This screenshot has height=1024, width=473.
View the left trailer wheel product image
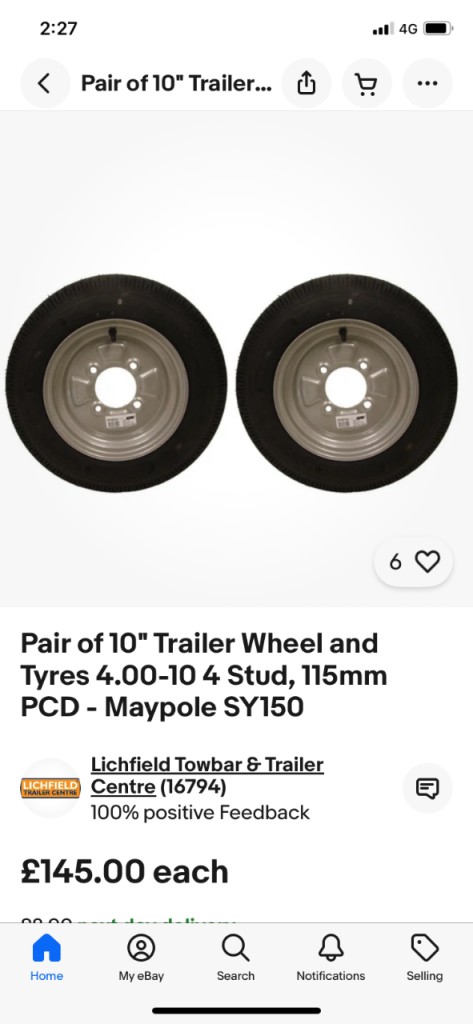click(116, 383)
